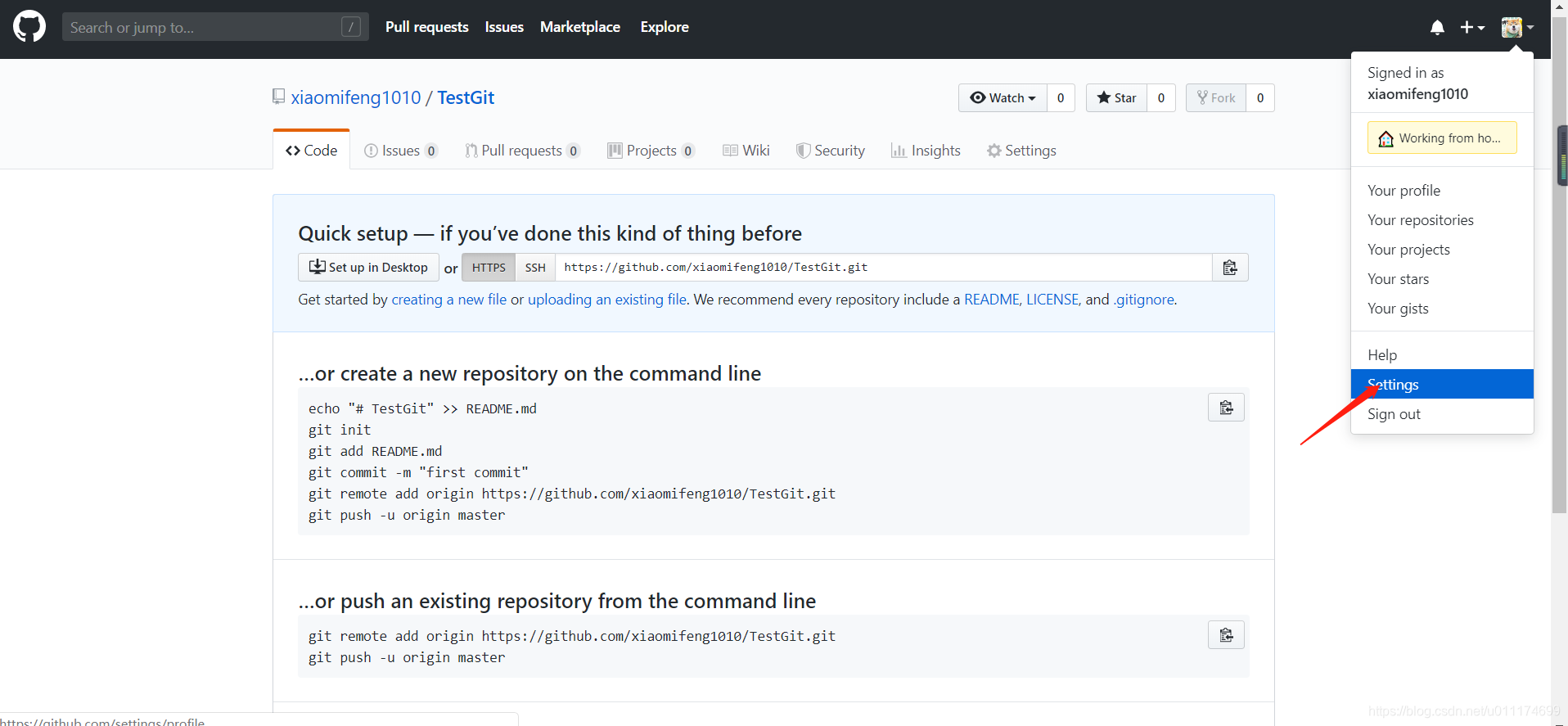Open Your stars in user menu
The image size is (1568, 726).
1442,279
